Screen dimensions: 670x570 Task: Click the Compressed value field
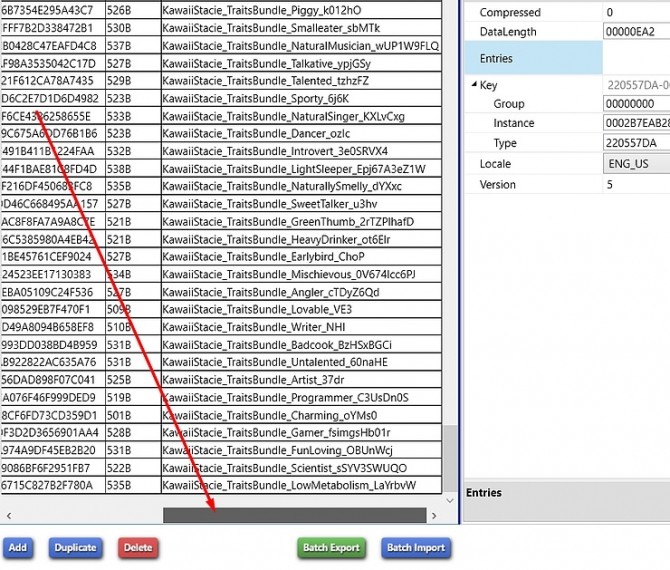pyautogui.click(x=636, y=12)
